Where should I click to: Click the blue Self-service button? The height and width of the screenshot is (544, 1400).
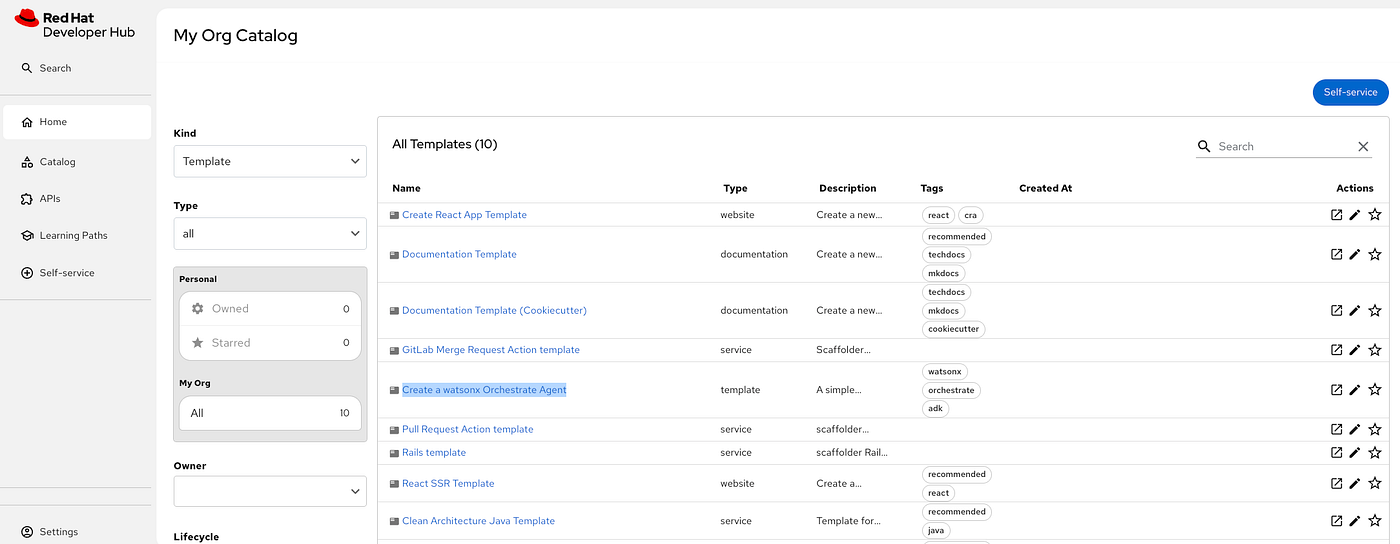coord(1350,92)
